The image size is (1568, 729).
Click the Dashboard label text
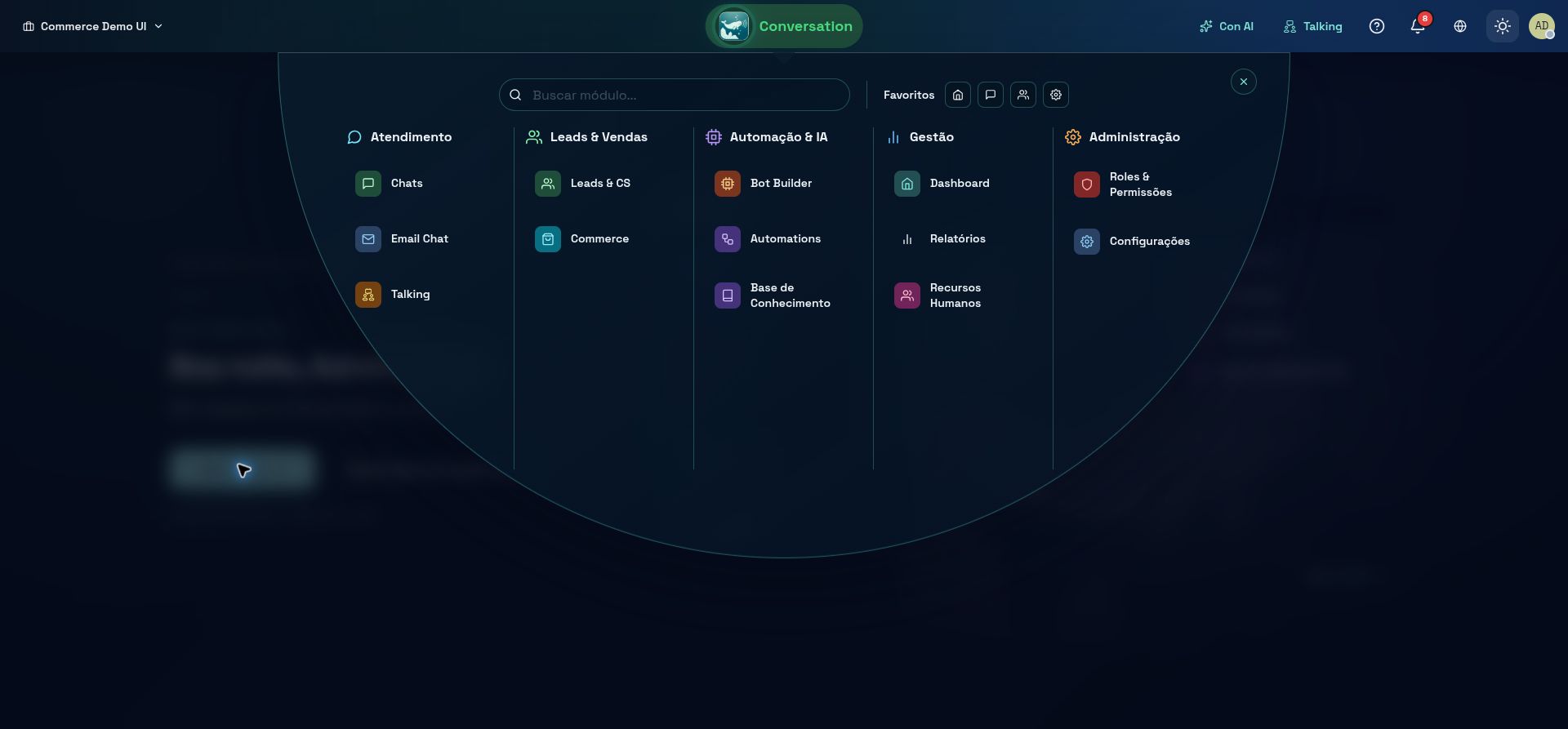coord(960,184)
